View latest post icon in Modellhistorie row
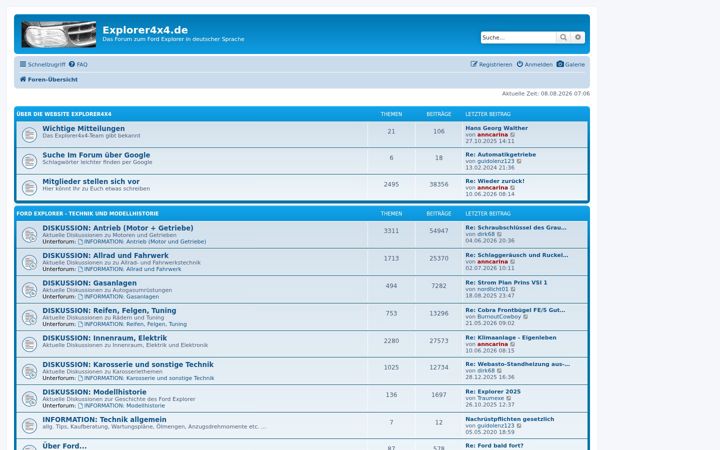 [x=508, y=398]
